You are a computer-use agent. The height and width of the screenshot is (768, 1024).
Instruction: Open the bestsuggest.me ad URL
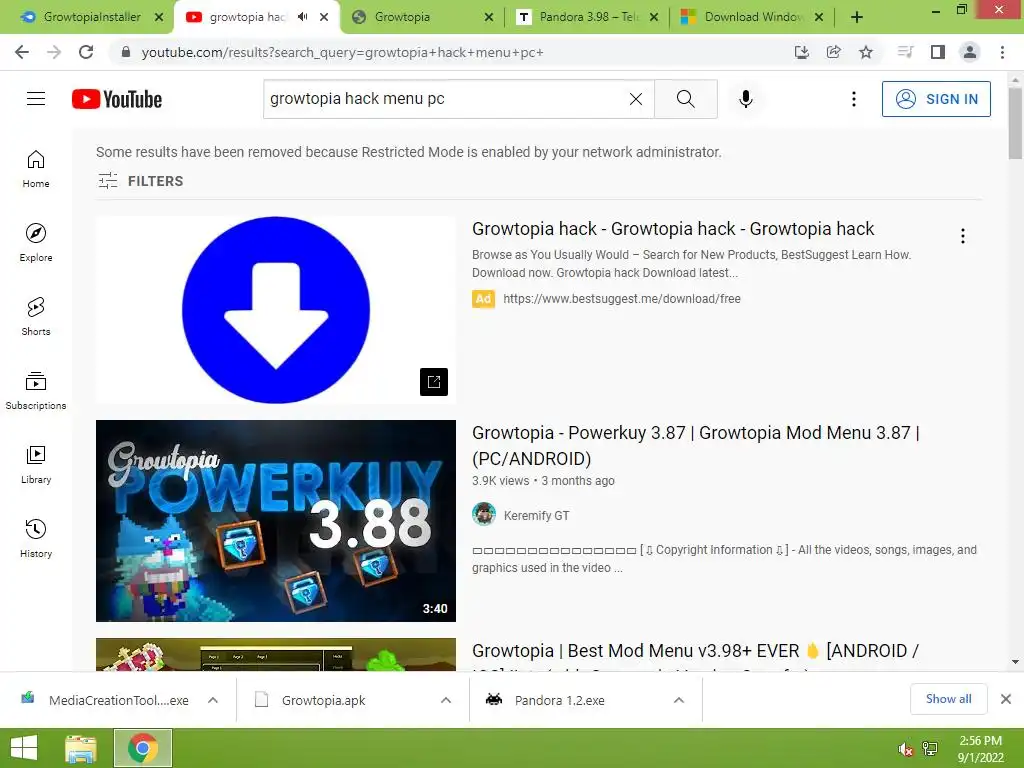622,299
